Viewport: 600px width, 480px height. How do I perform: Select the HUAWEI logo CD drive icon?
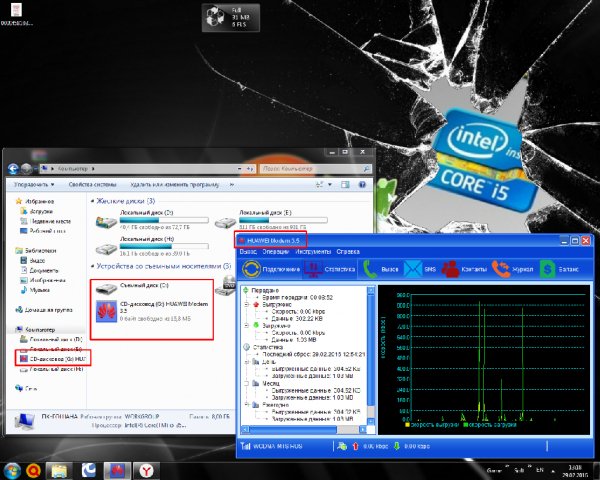106,311
